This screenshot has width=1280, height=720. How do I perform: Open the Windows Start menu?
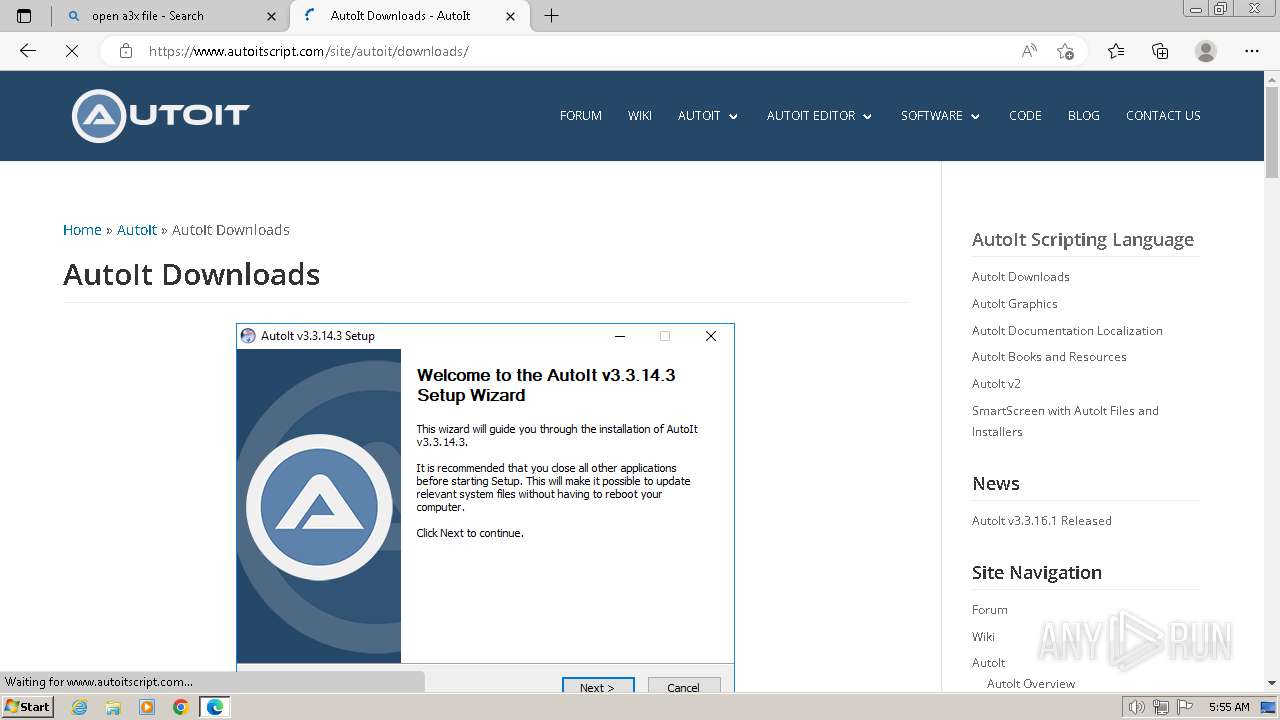(28, 707)
